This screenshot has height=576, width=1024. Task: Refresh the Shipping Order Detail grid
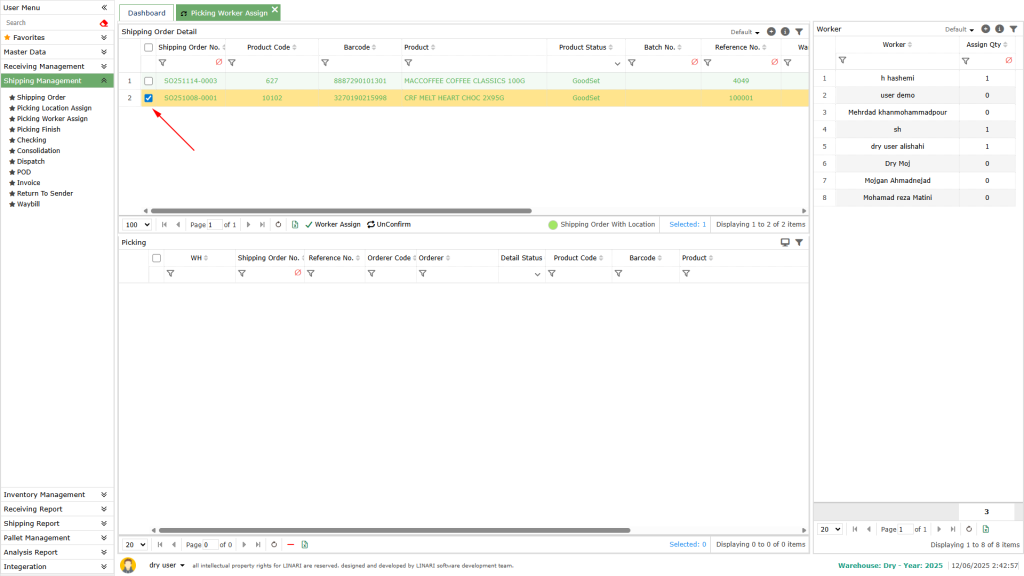278,225
